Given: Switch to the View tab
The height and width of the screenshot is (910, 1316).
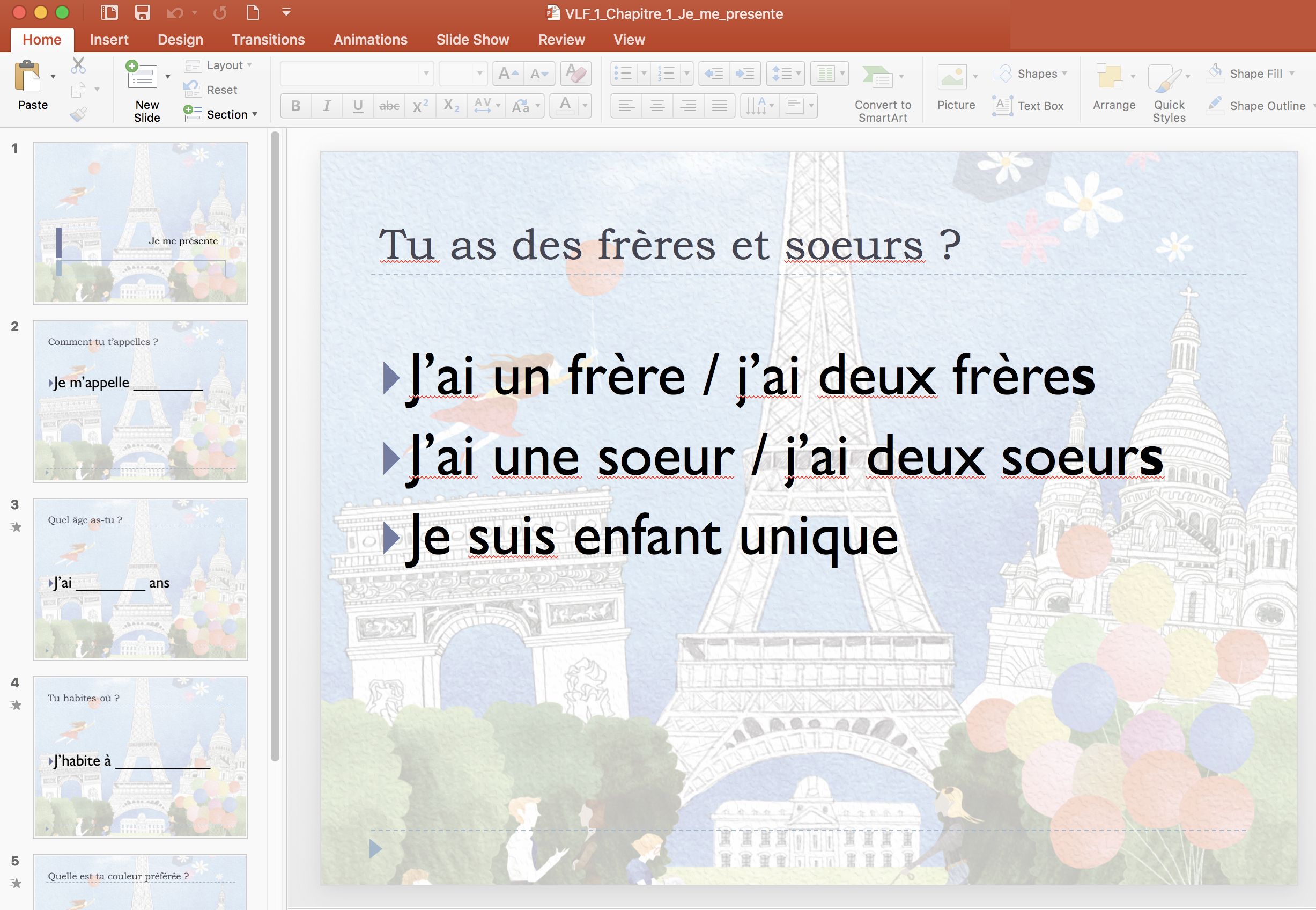Looking at the screenshot, I should 629,40.
